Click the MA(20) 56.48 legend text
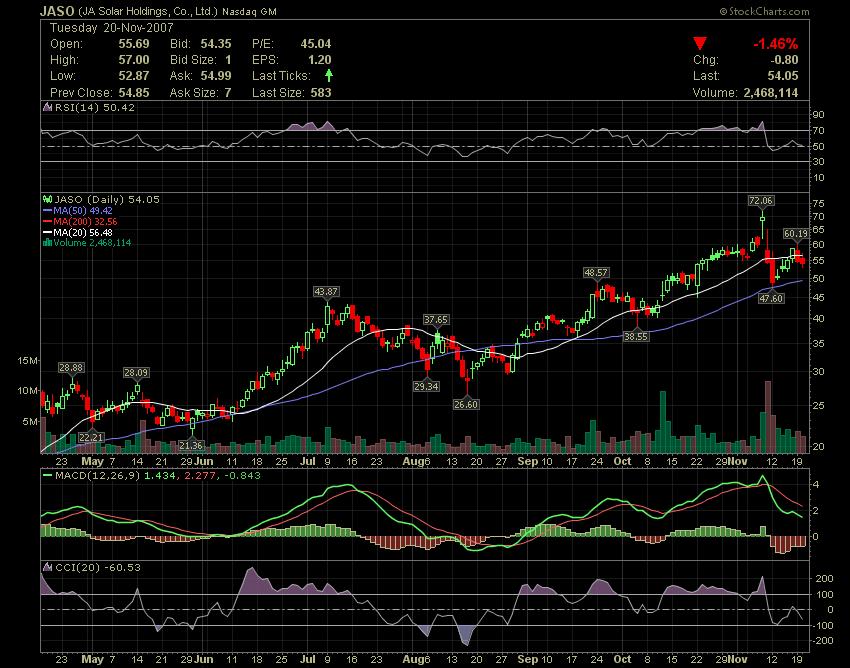 pyautogui.click(x=83, y=233)
